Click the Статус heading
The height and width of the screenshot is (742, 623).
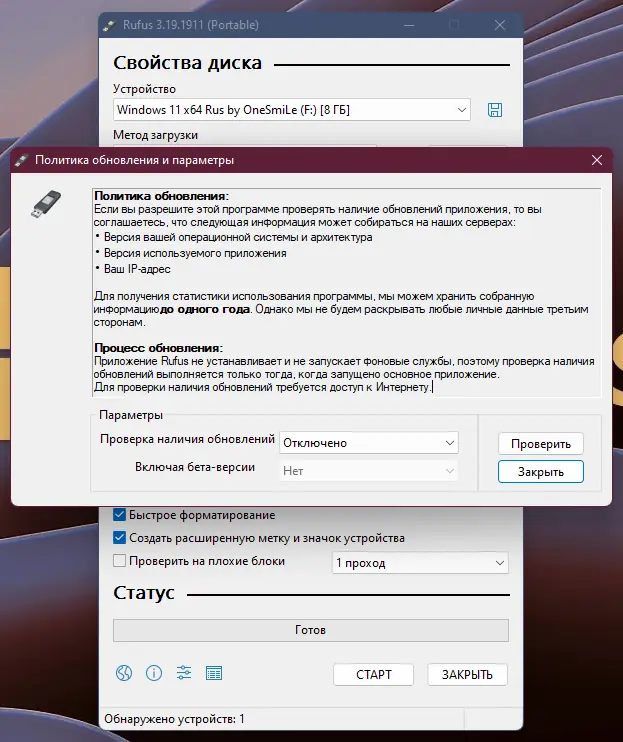click(144, 592)
